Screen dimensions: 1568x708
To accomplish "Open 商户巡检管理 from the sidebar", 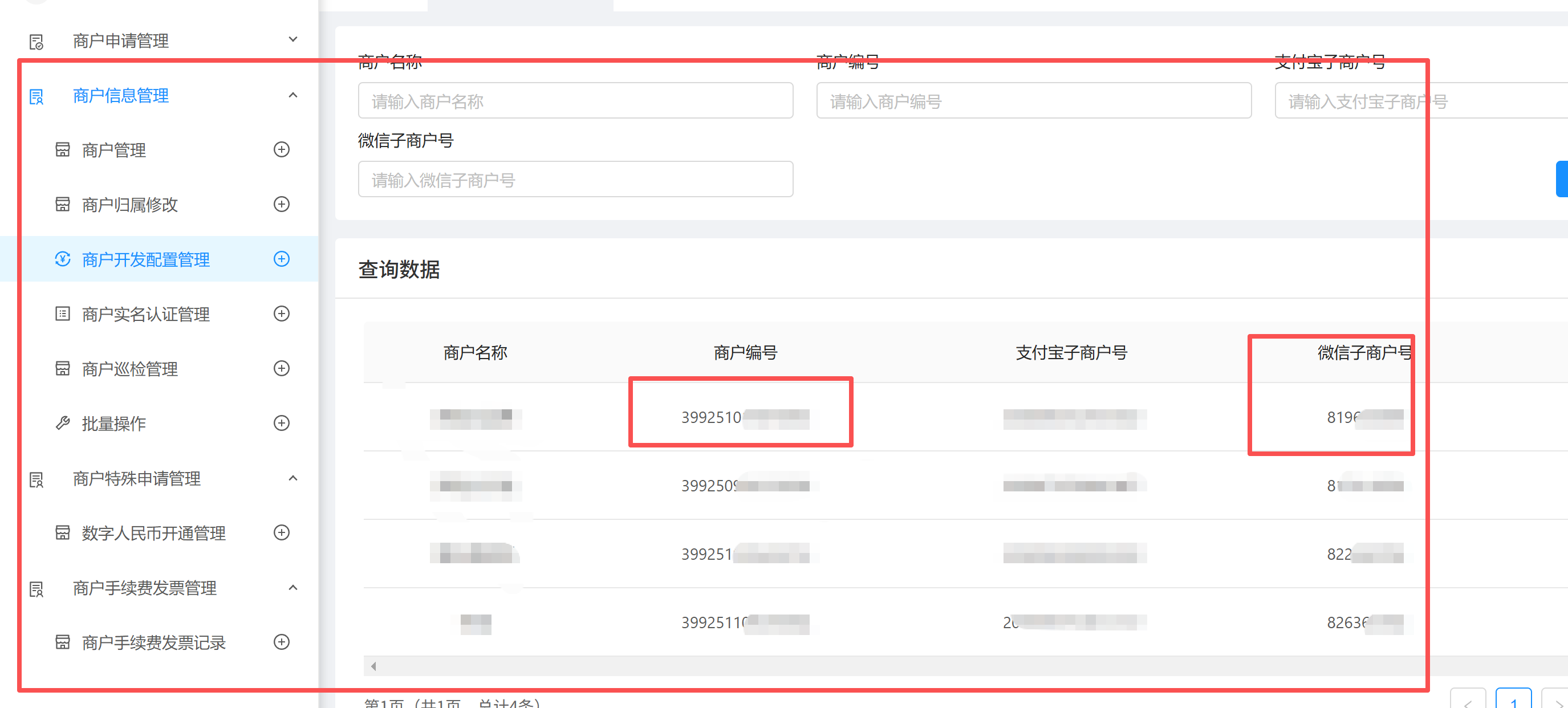I will 129,369.
